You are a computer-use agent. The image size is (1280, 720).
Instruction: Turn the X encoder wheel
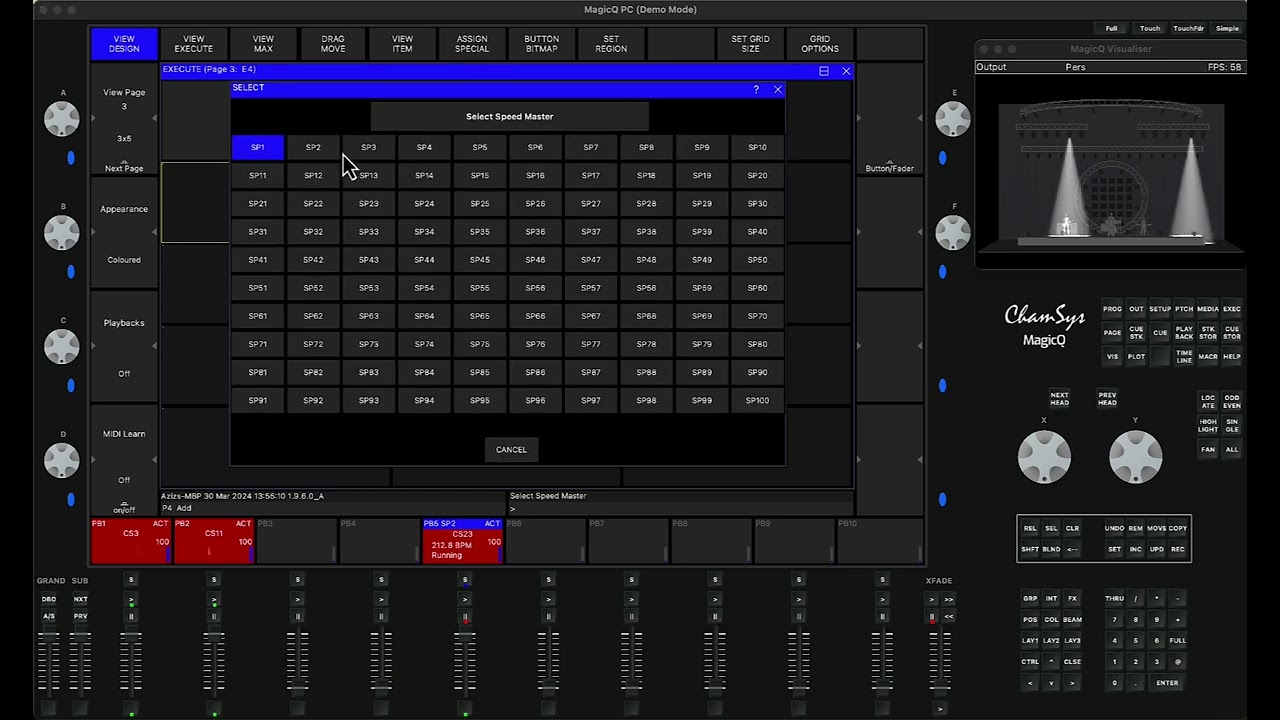1044,456
